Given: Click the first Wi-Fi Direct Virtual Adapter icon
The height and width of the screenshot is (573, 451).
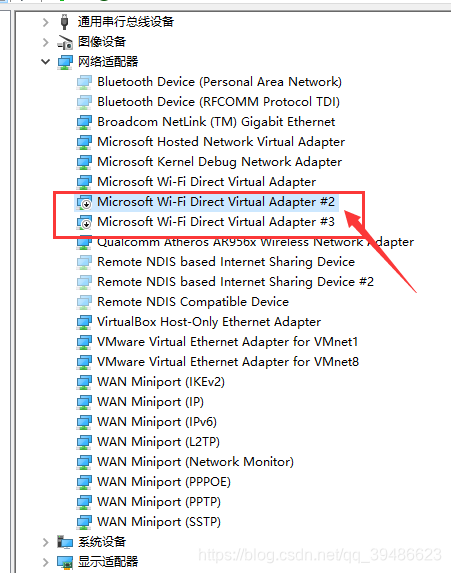Looking at the screenshot, I should coord(84,182).
